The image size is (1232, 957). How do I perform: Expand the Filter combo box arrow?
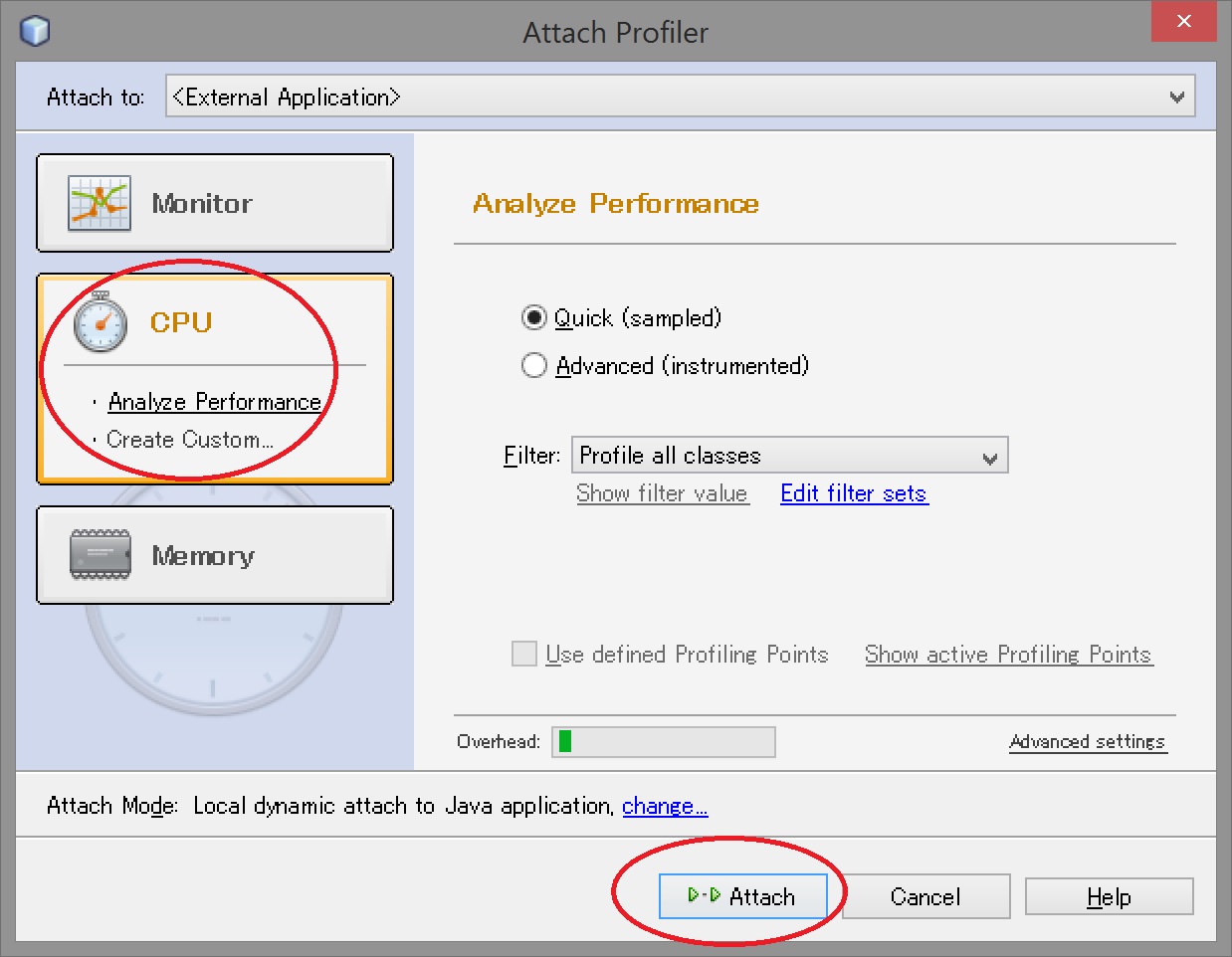pos(989,457)
